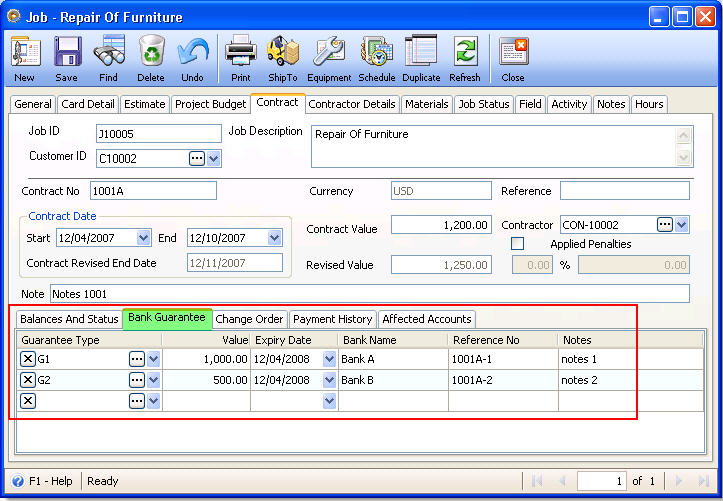The width and height of the screenshot is (723, 501).
Task: Switch to the Estimate tab
Action: 144,104
